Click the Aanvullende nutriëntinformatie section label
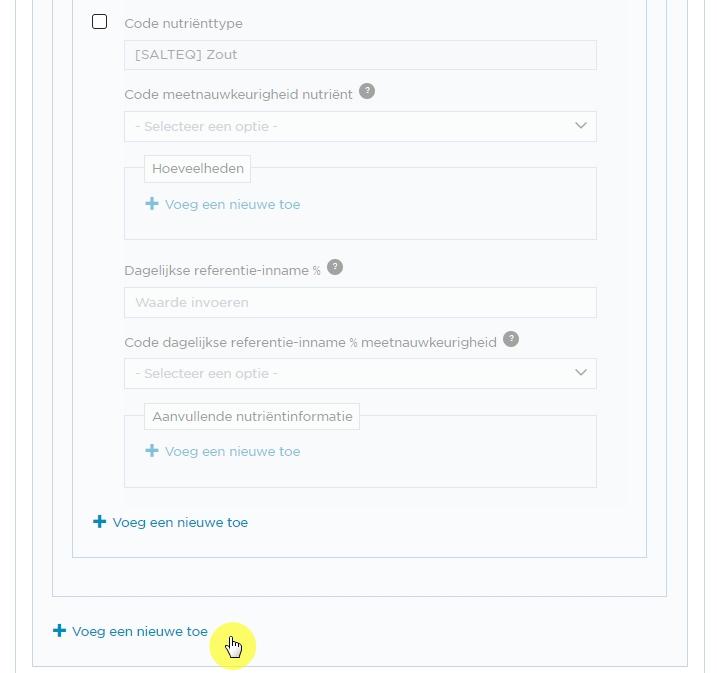This screenshot has width=717, height=673. coord(252,417)
